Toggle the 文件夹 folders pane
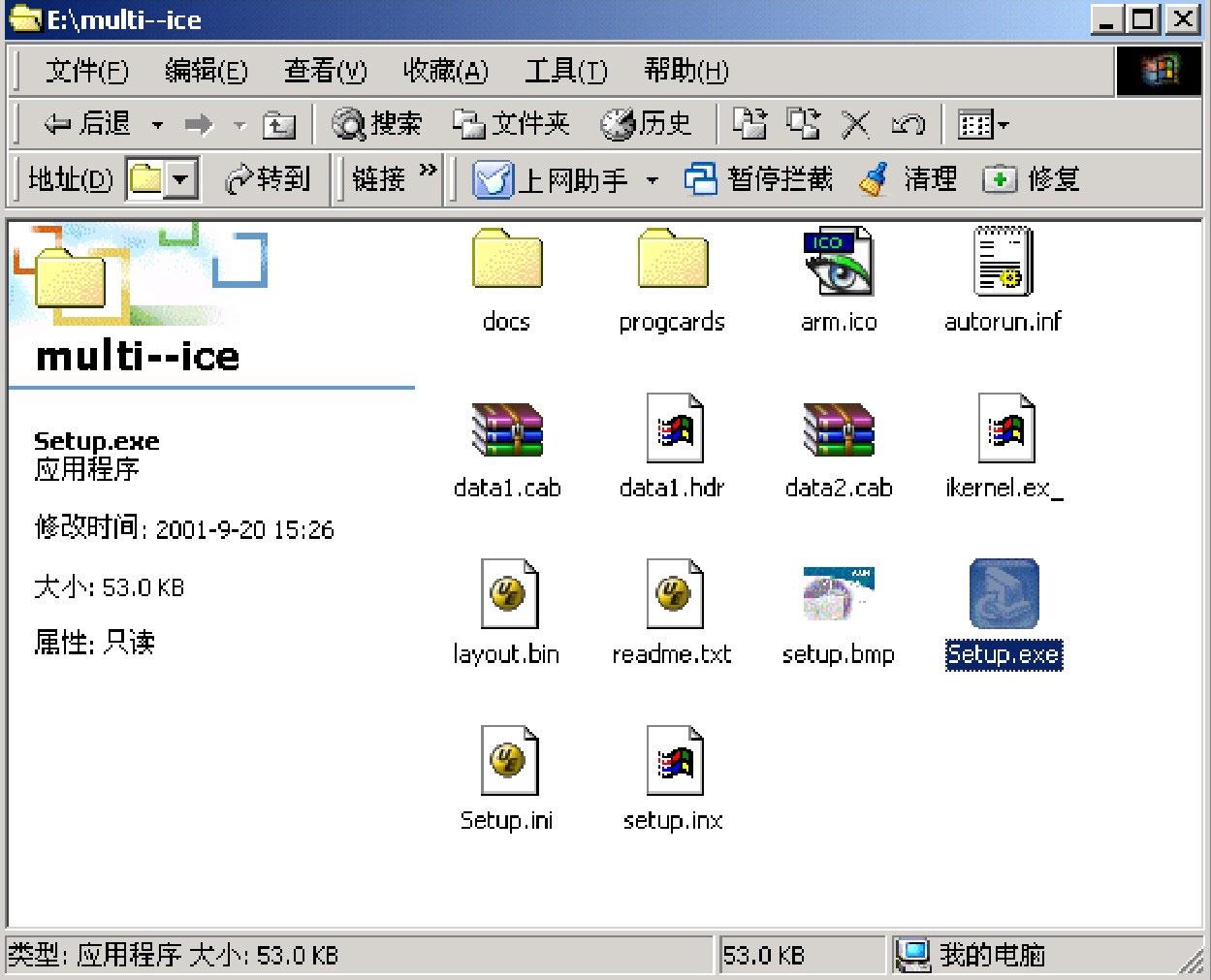 click(x=511, y=124)
